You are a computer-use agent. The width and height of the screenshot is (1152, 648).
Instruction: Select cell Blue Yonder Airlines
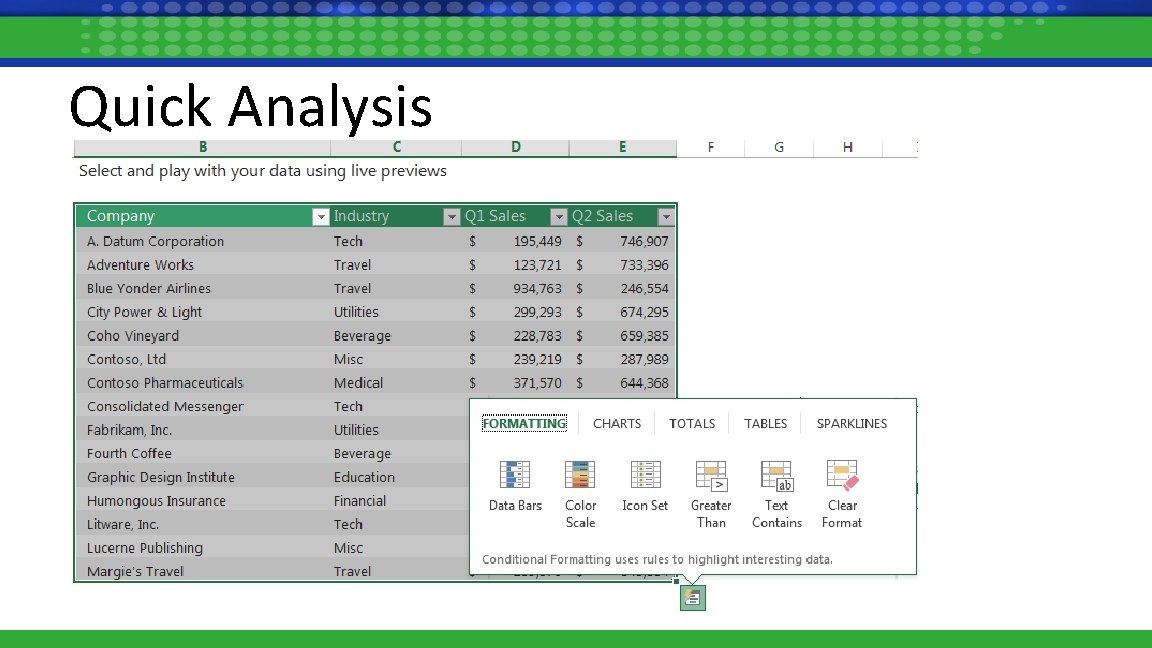[203, 288]
